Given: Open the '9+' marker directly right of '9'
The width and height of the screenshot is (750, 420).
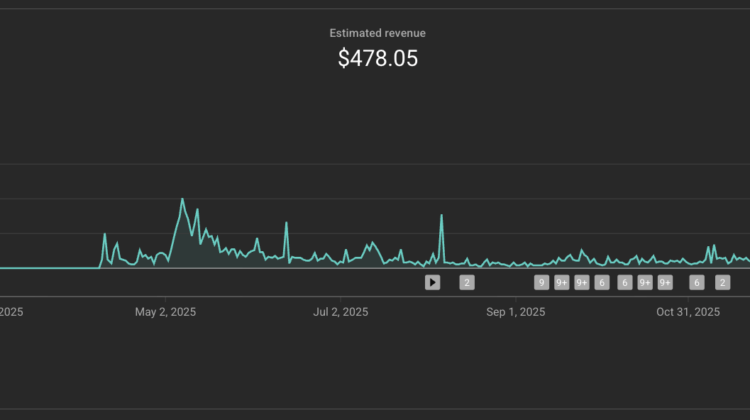Looking at the screenshot, I should coord(562,283).
